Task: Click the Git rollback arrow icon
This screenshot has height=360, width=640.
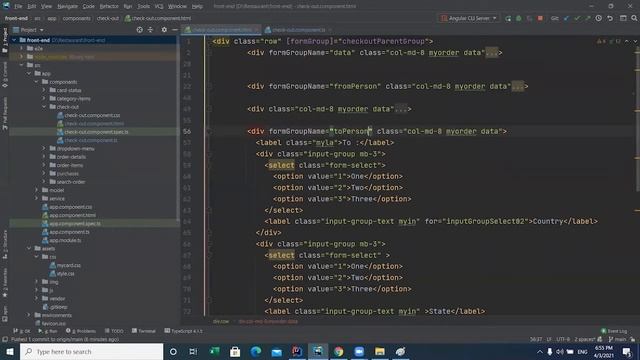Action: tap(610, 18)
